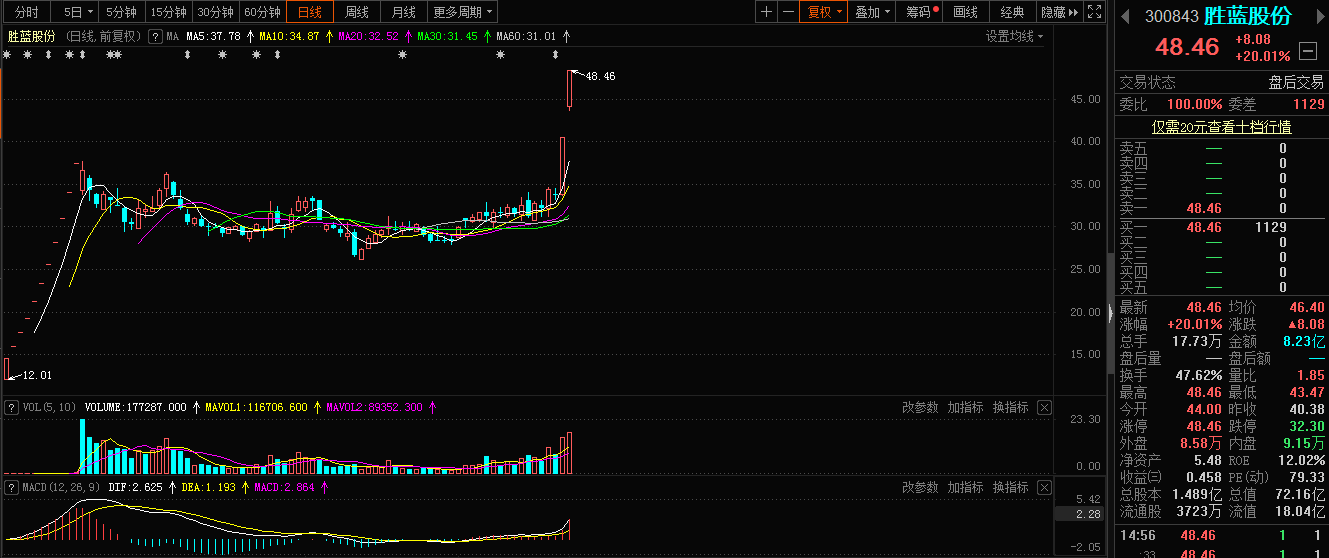
Task: Select the 日线 daily chart tab
Action: point(310,12)
